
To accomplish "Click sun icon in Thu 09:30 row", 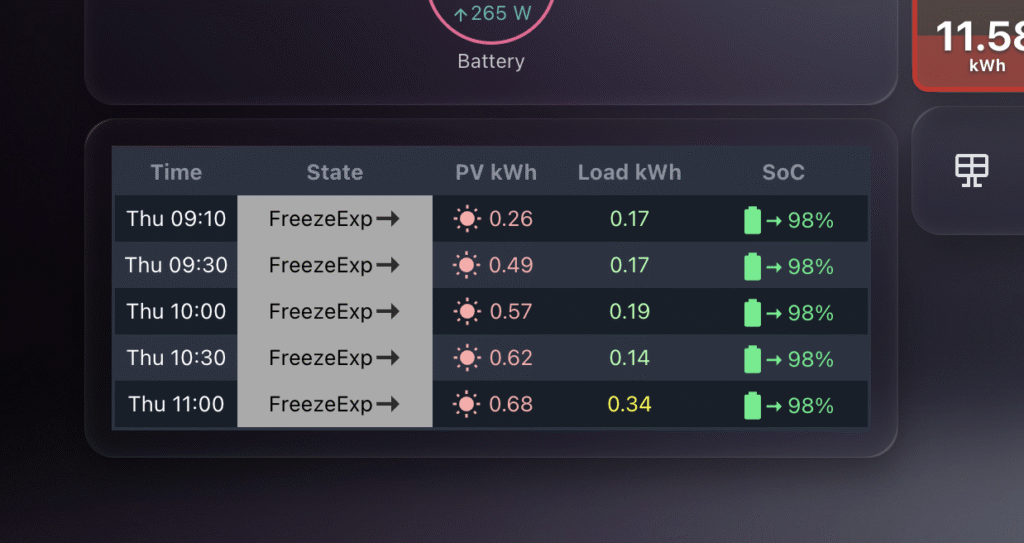I will click(x=466, y=265).
